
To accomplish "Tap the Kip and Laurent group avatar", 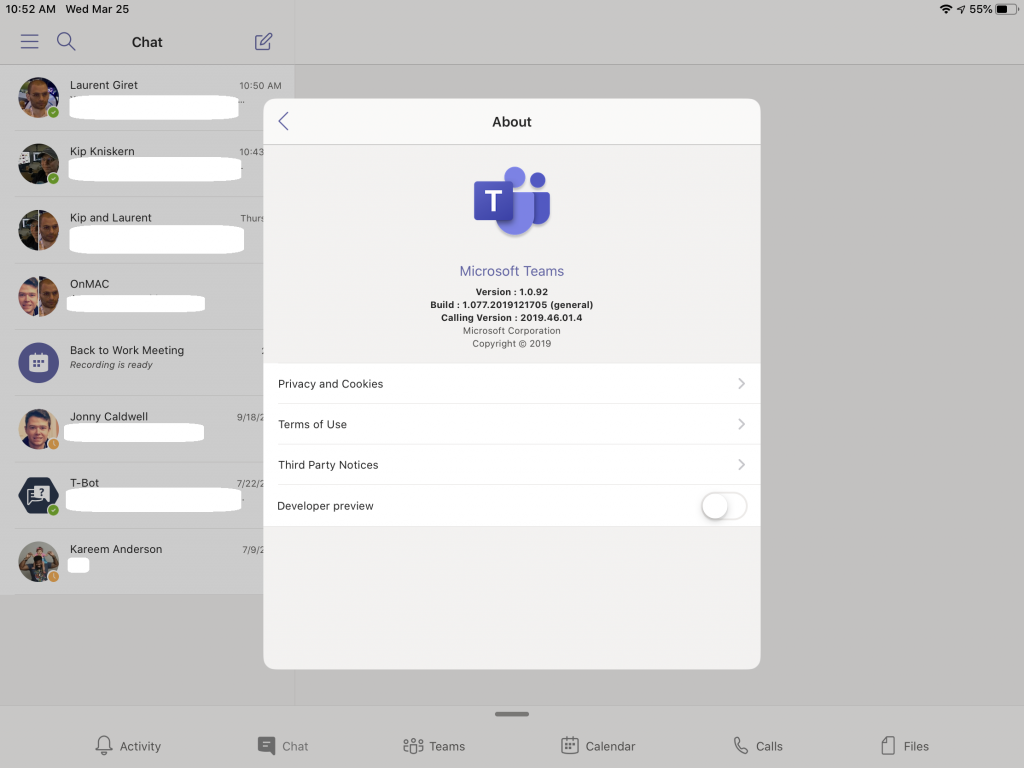I will point(39,230).
